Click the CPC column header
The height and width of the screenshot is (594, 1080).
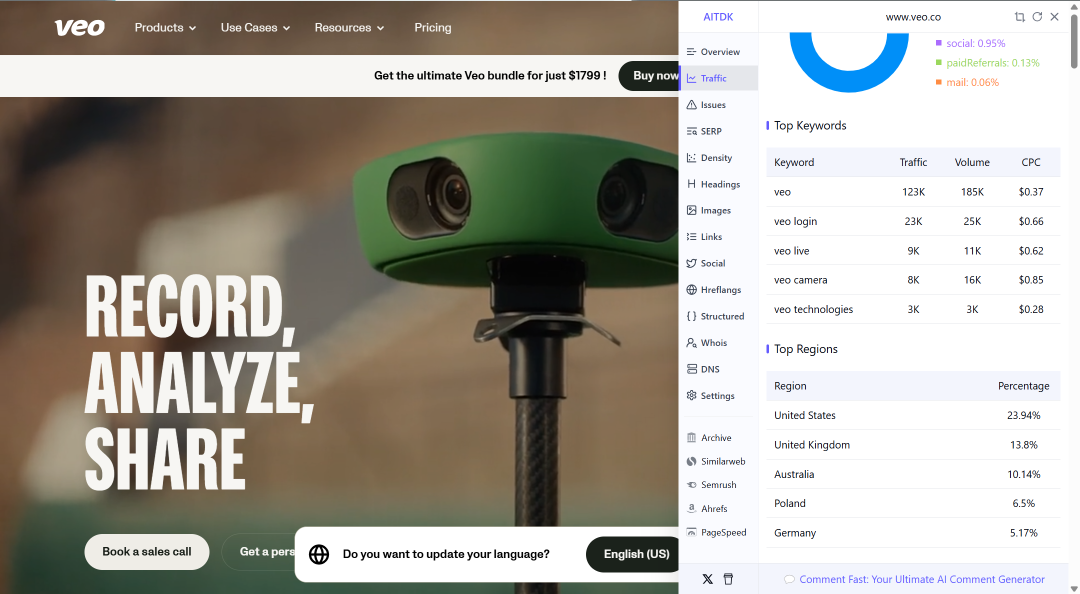[1030, 163]
